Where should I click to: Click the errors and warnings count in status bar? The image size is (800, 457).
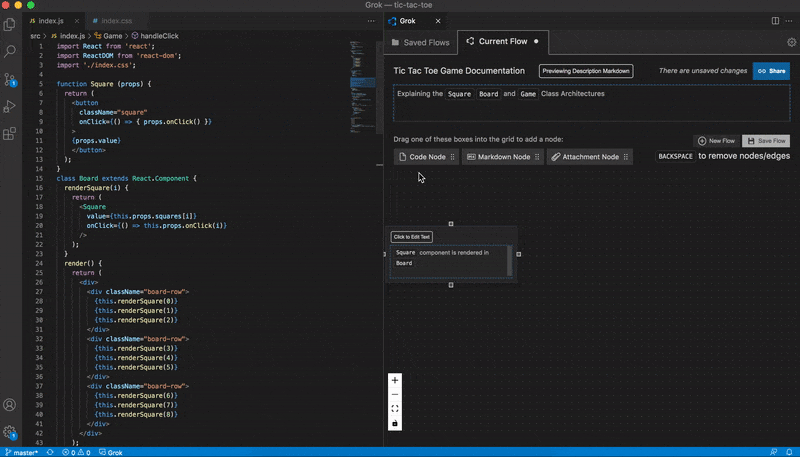pyautogui.click(x=77, y=452)
